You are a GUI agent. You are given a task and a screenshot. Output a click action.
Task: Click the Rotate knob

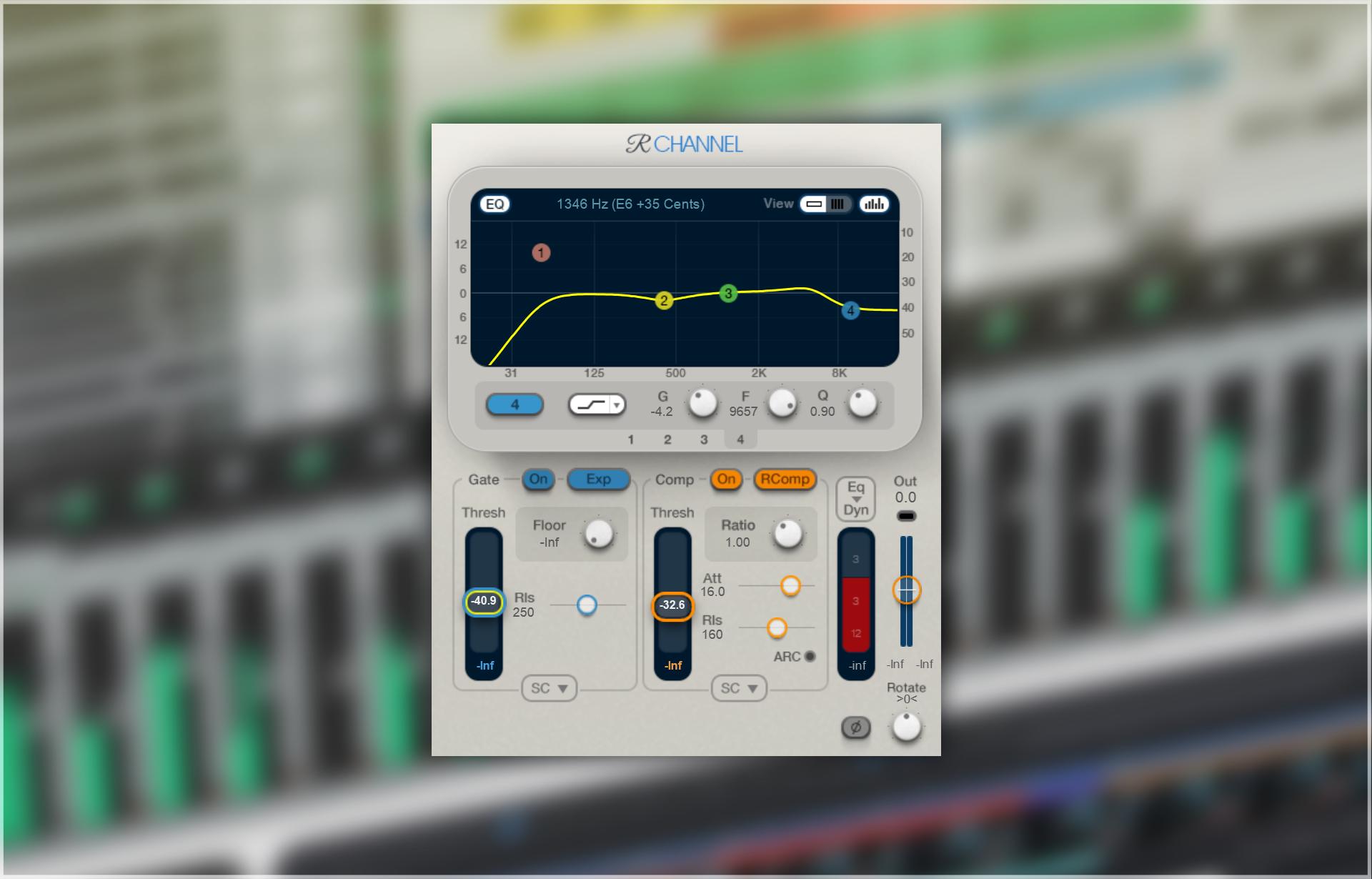click(x=906, y=727)
